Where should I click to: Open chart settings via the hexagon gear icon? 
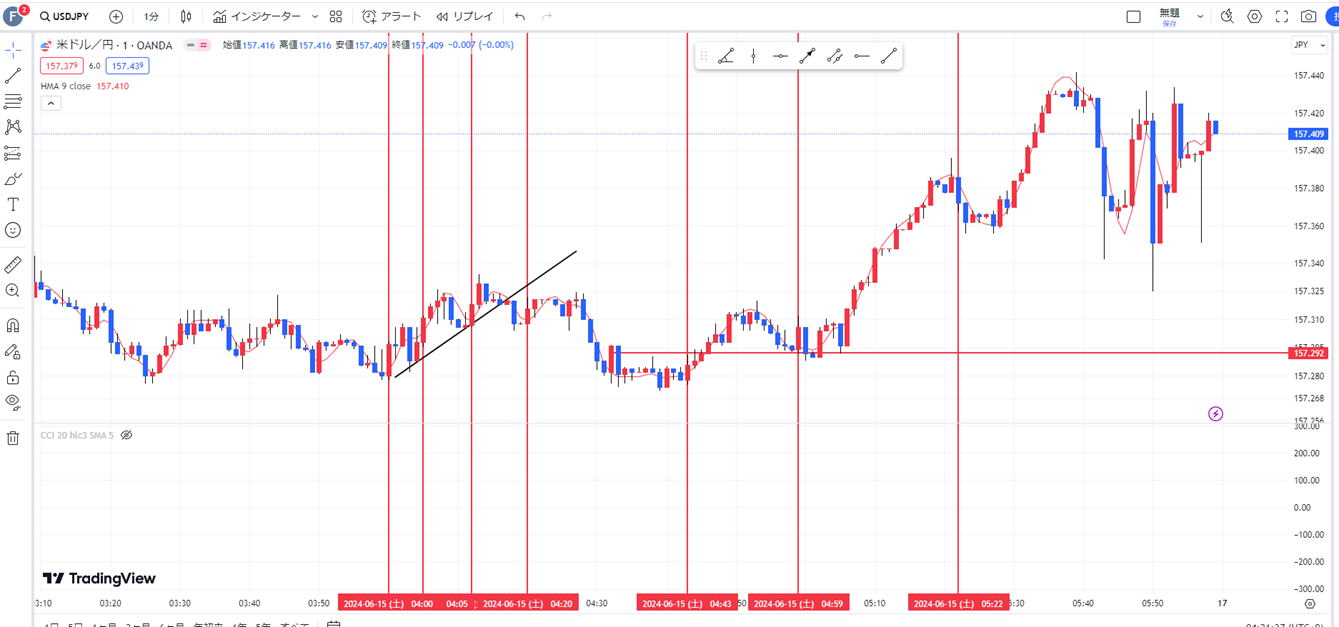pos(1254,17)
